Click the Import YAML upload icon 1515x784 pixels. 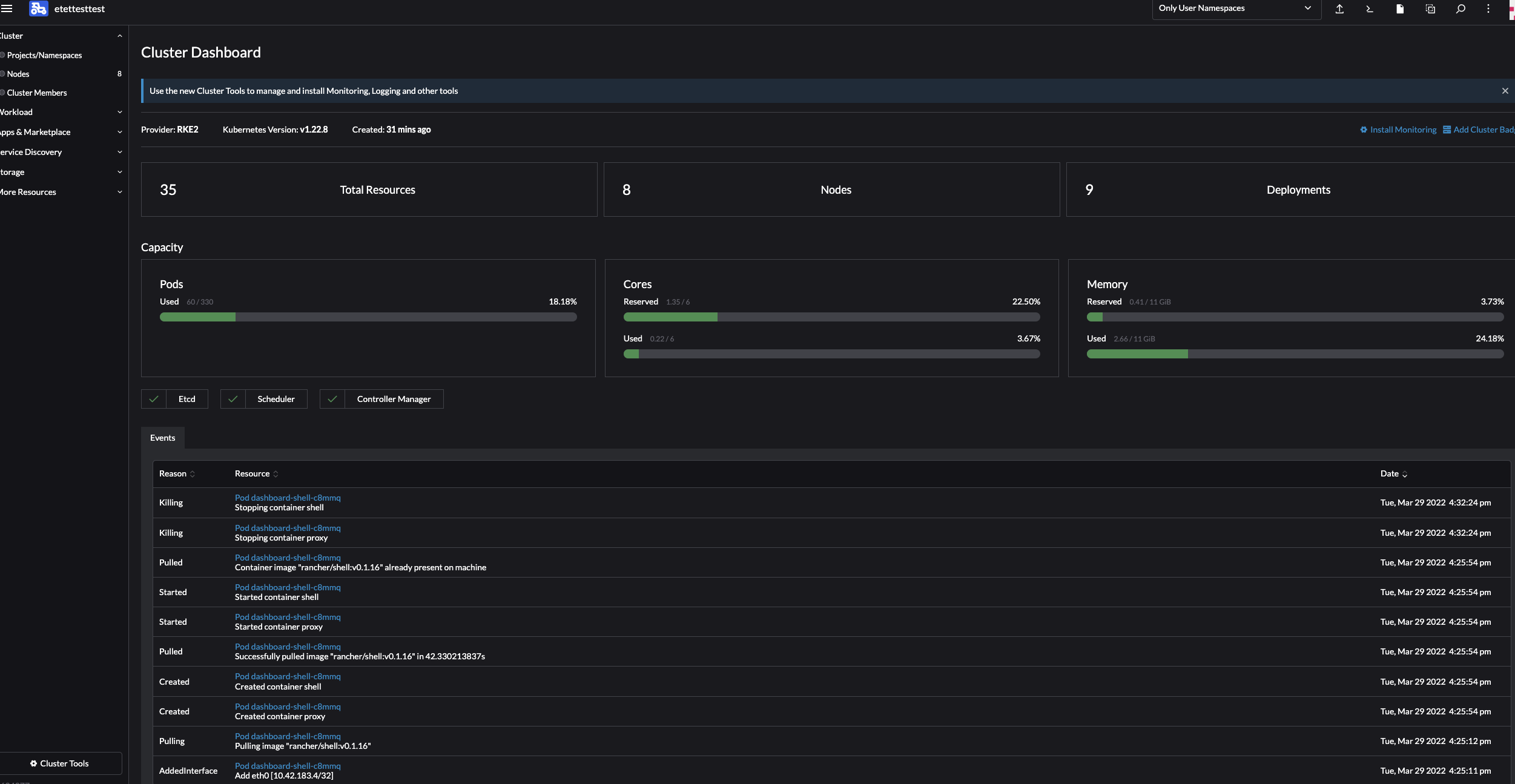click(x=1340, y=9)
